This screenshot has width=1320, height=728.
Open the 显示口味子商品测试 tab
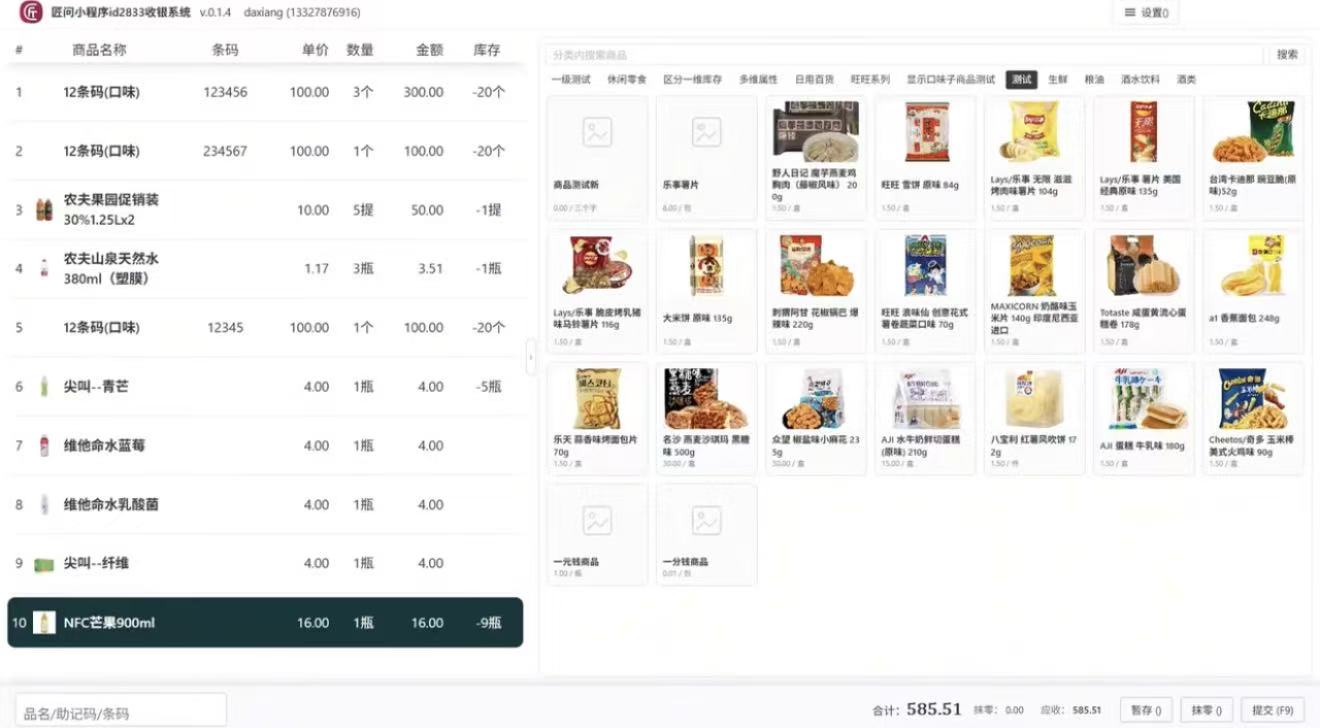951,80
